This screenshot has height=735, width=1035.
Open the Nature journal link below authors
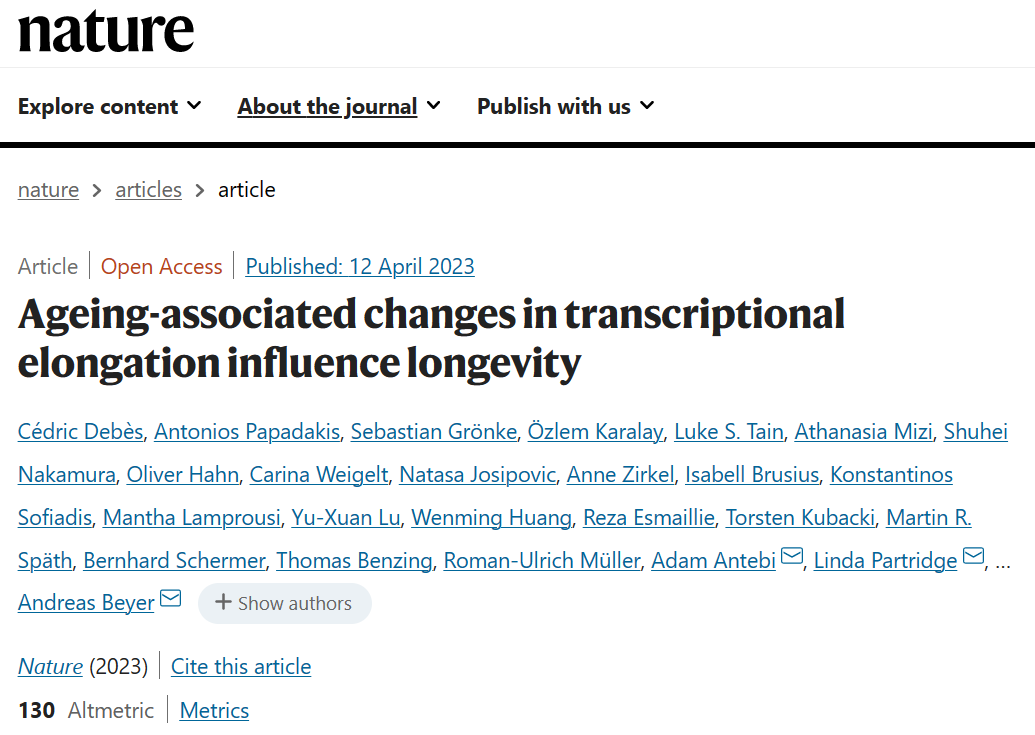[50, 666]
